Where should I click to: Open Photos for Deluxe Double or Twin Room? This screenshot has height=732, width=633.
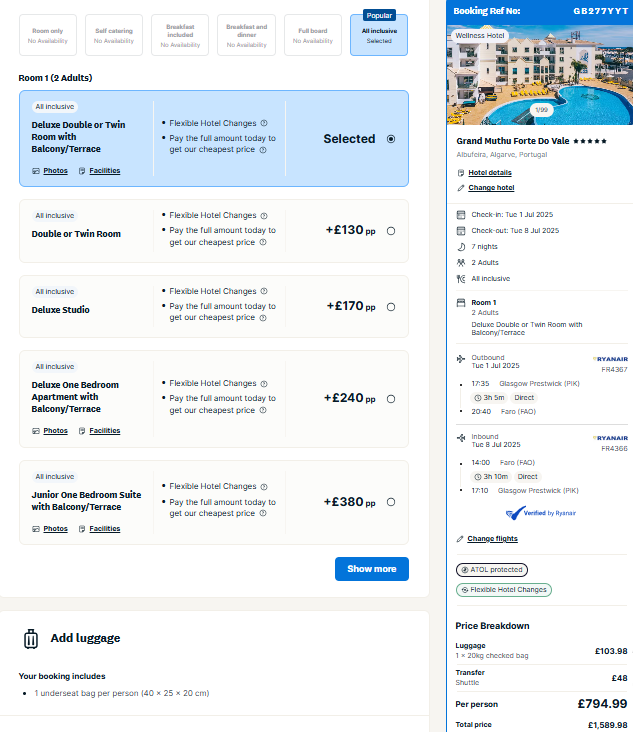(x=56, y=171)
